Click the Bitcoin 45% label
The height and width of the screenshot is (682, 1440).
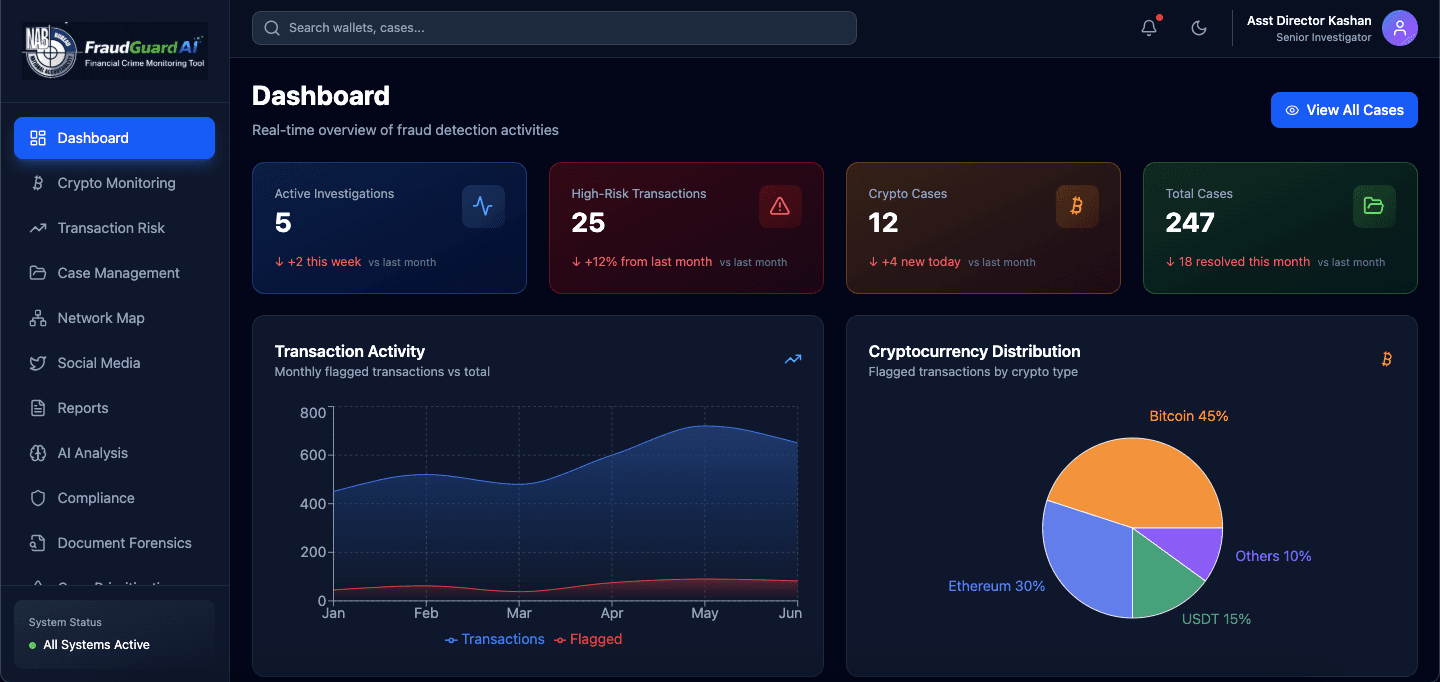[x=1189, y=416]
